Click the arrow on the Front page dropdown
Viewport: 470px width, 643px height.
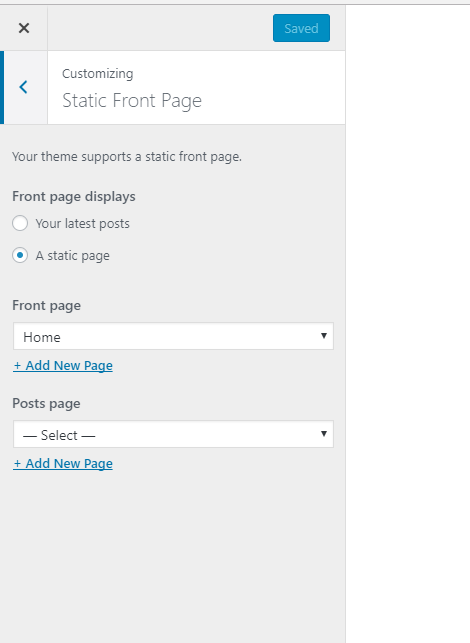tap(324, 336)
